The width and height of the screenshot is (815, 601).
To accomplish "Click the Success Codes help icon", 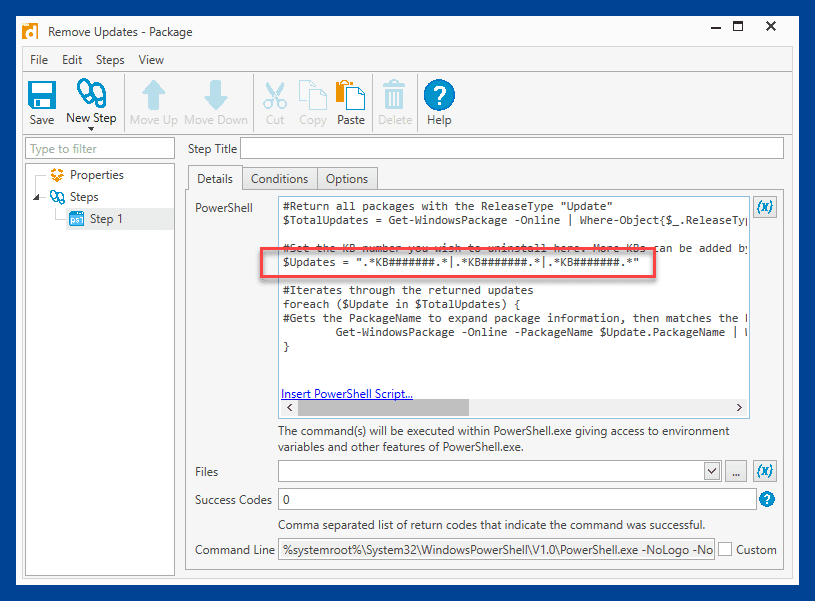I will tap(767, 500).
